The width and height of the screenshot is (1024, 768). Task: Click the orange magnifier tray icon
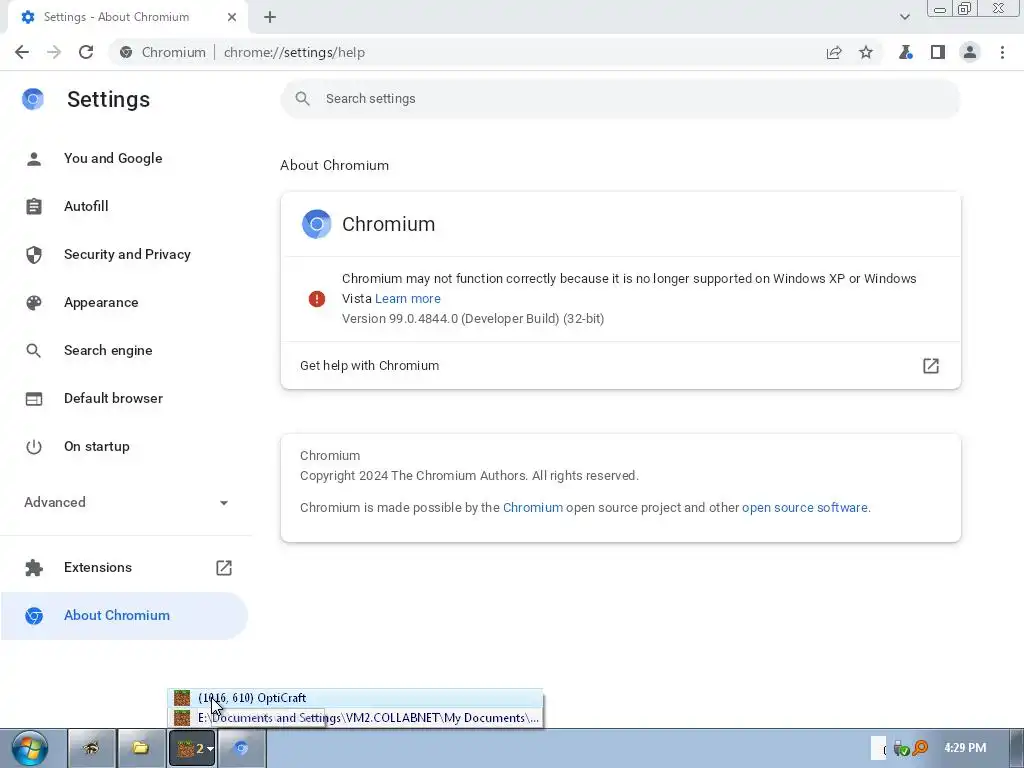(920, 748)
